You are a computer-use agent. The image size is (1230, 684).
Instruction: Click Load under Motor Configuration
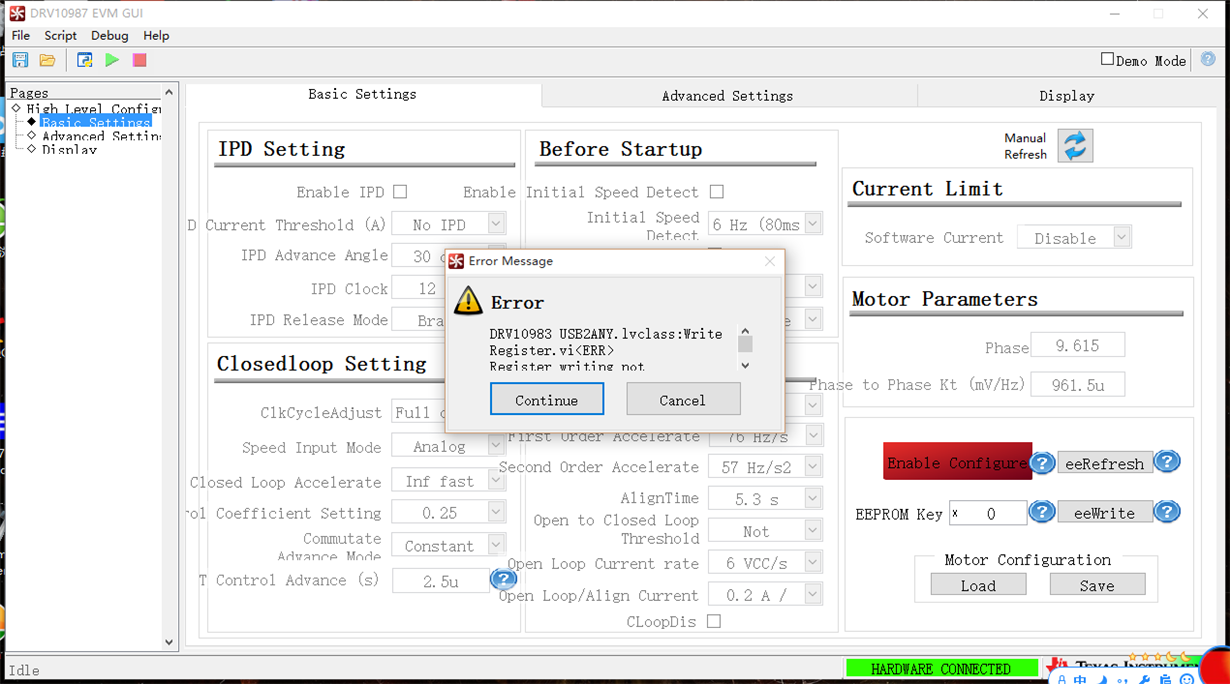click(978, 585)
